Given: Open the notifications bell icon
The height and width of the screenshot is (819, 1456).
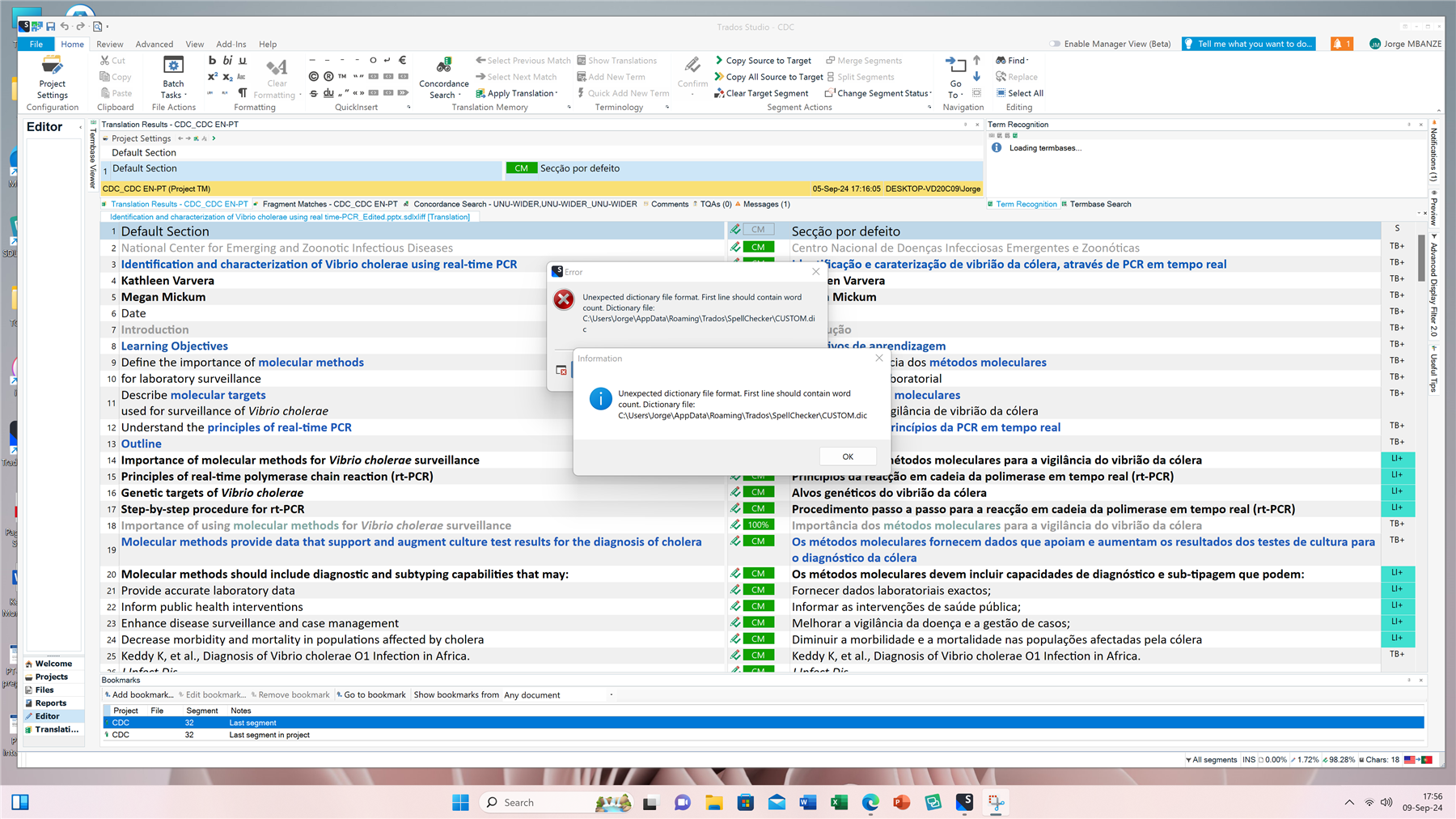Looking at the screenshot, I should point(1341,44).
